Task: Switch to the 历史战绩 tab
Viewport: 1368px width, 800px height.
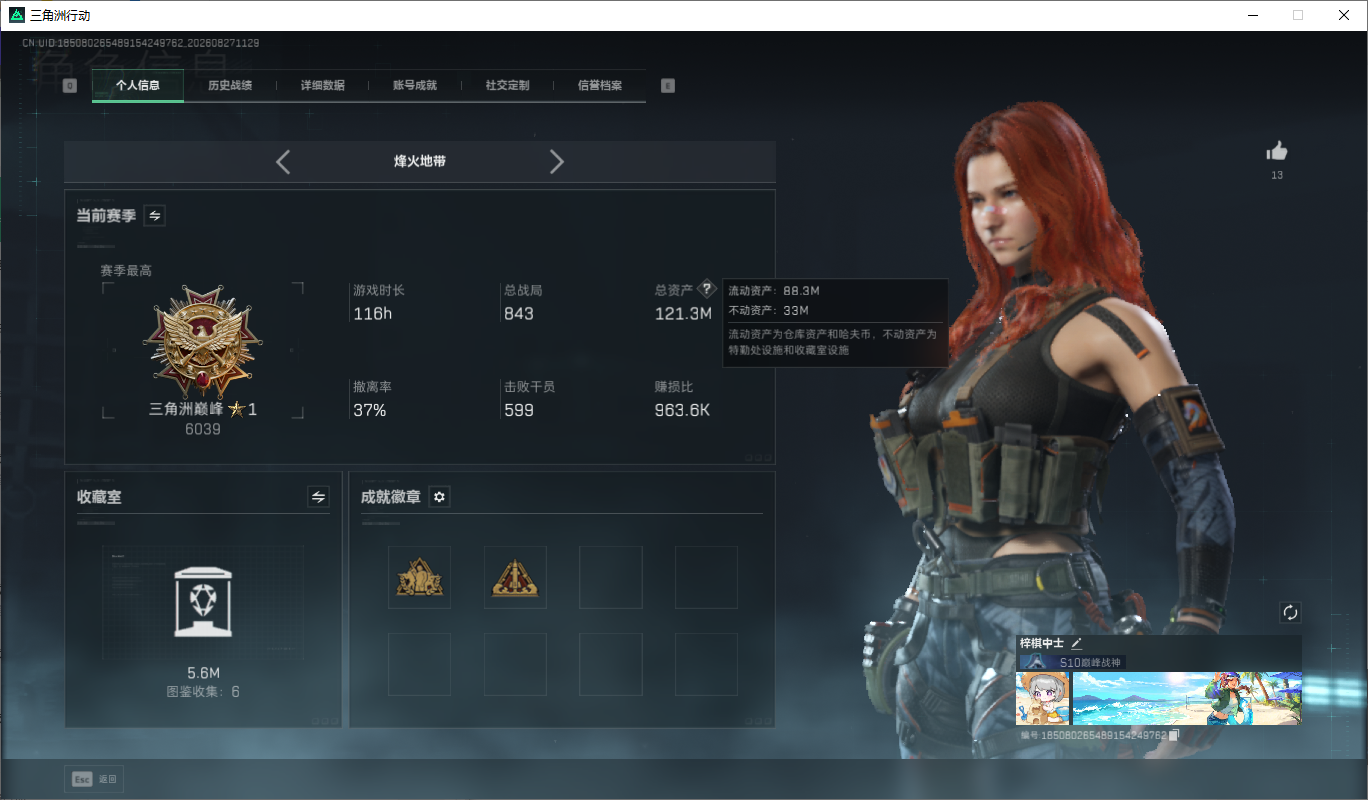Action: click(x=230, y=86)
